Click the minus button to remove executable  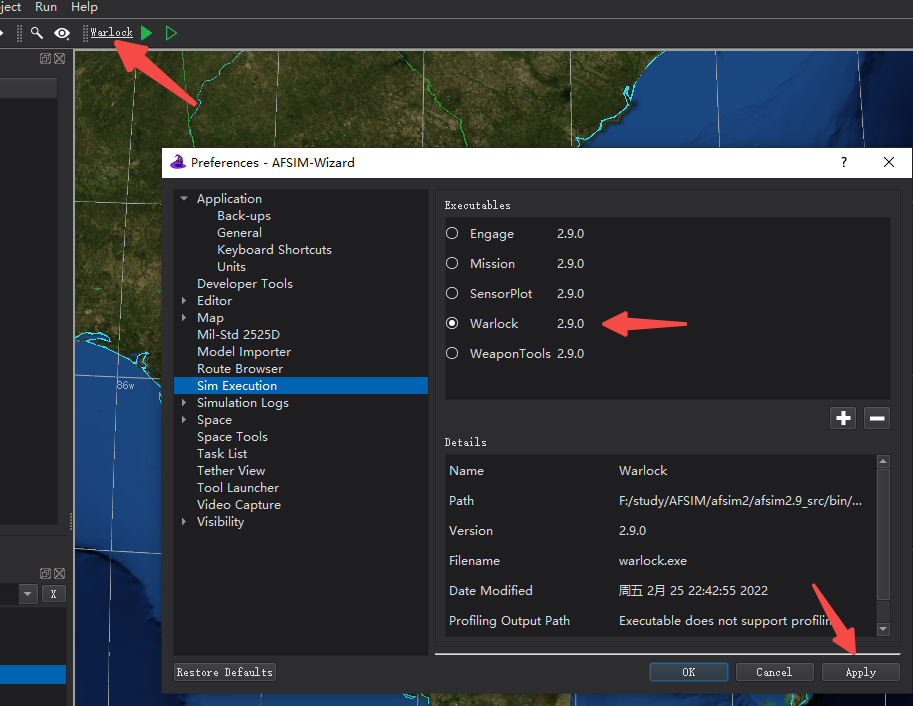click(x=877, y=418)
